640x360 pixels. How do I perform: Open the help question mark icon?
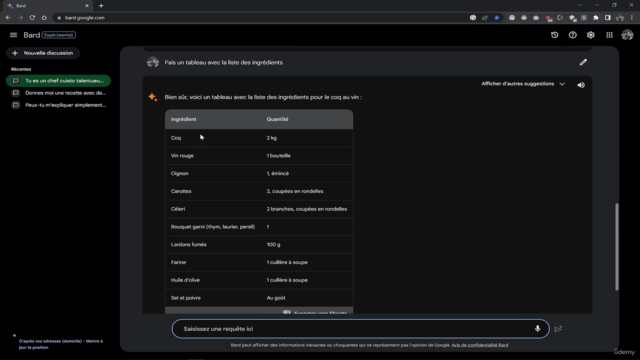(x=573, y=35)
